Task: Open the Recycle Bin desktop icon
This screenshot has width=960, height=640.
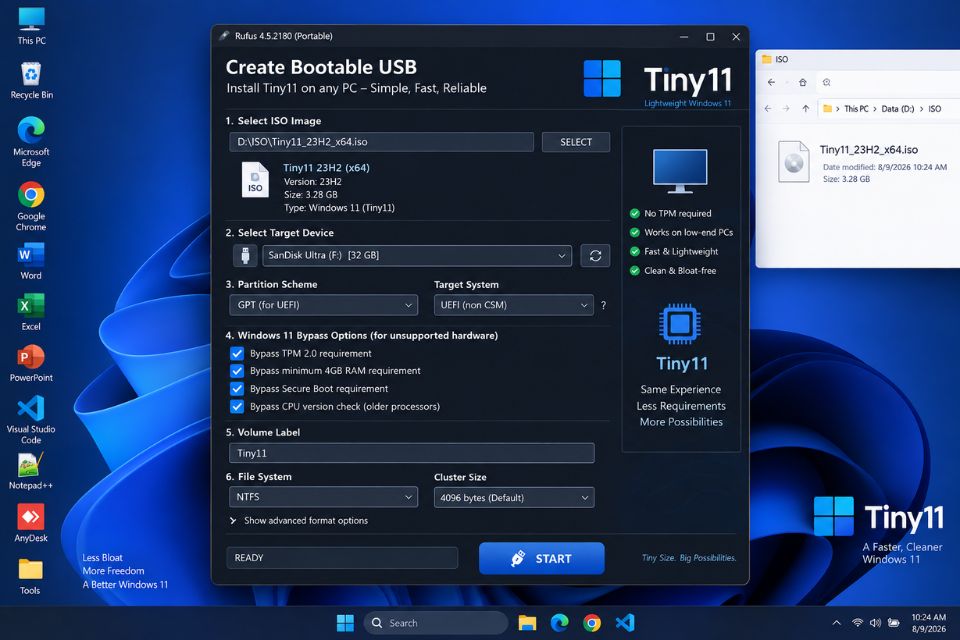Action: coord(31,80)
